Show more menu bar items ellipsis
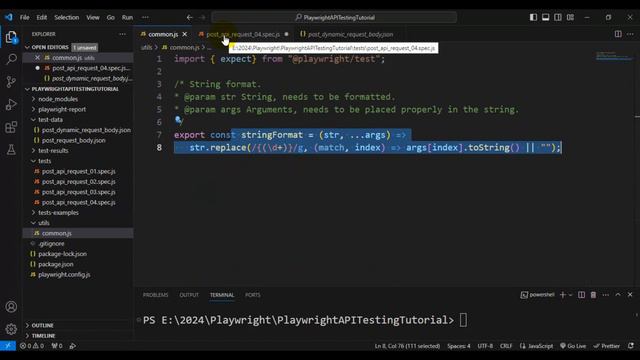The image size is (640, 360). pyautogui.click(x=145, y=18)
